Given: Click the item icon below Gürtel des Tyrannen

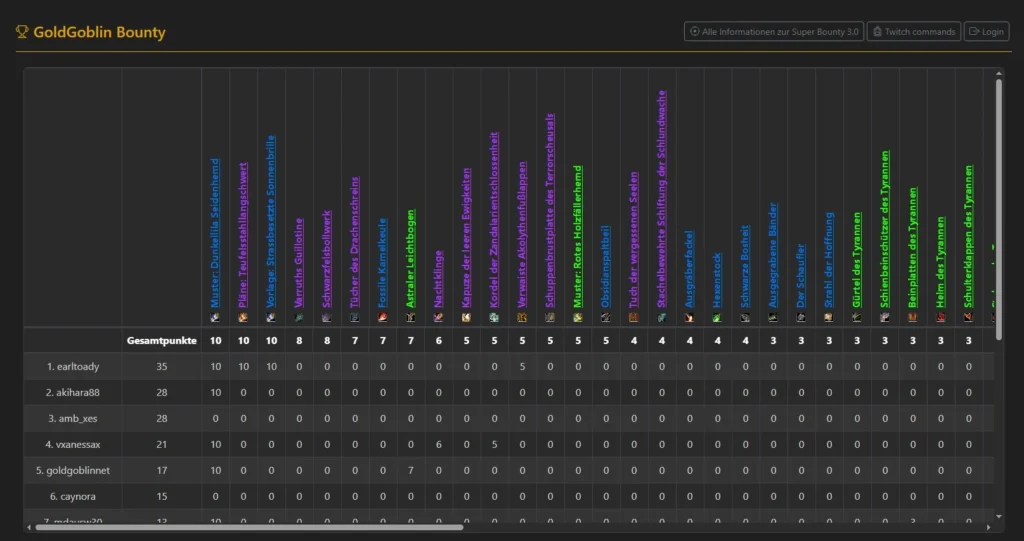Looking at the screenshot, I should tap(857, 318).
